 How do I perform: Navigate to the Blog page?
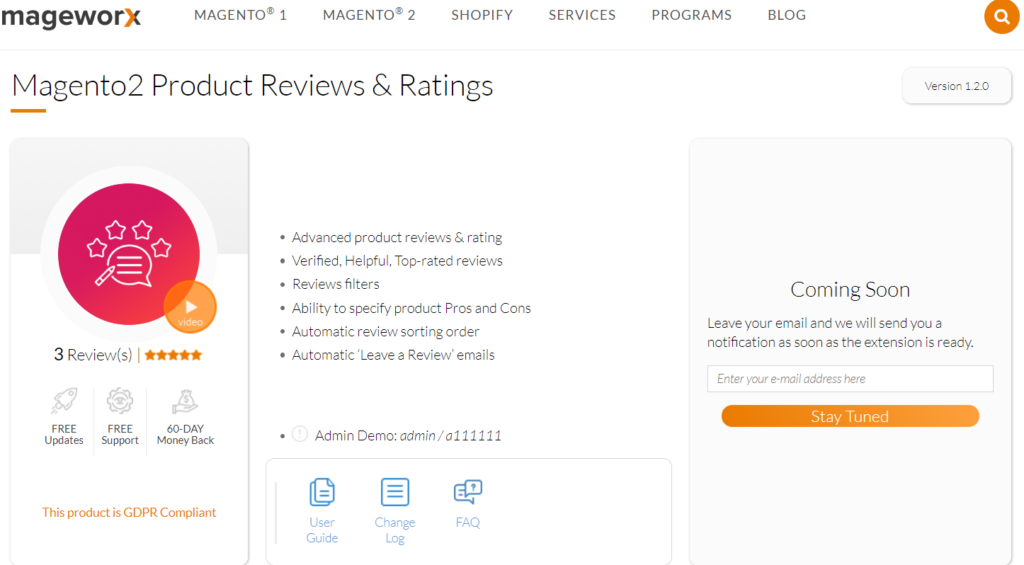click(x=786, y=15)
